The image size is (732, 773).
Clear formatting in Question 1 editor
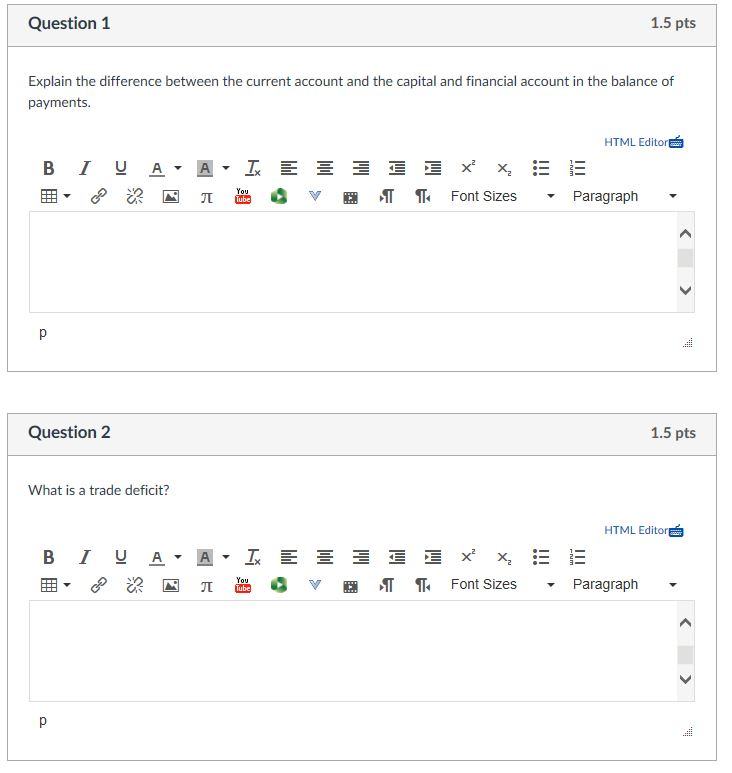[253, 169]
